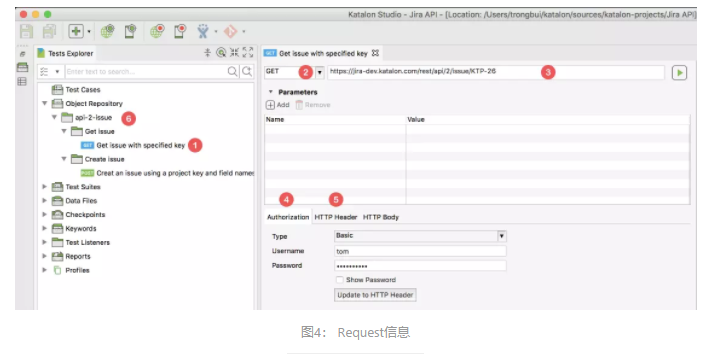The width and height of the screenshot is (704, 361).
Task: Click the Git toolbar icon
Action: pos(231,31)
